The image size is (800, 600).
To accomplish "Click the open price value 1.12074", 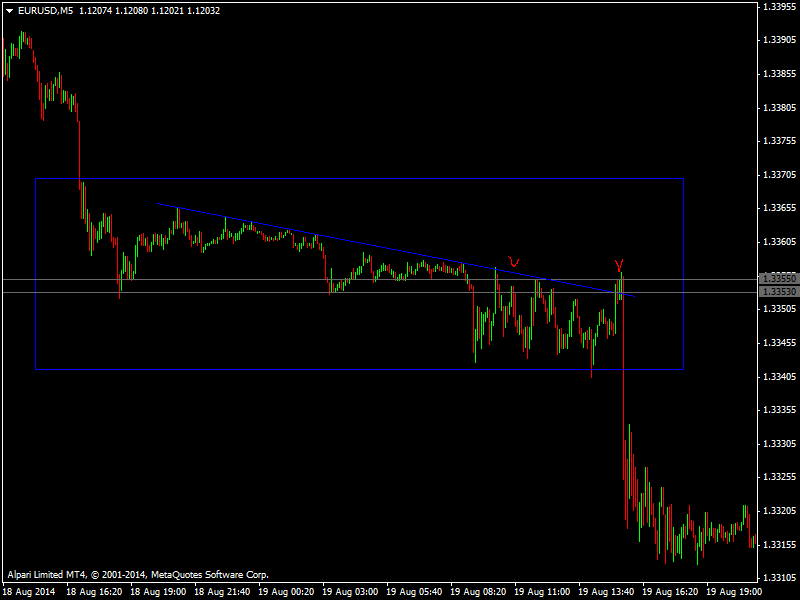I will tap(95, 11).
